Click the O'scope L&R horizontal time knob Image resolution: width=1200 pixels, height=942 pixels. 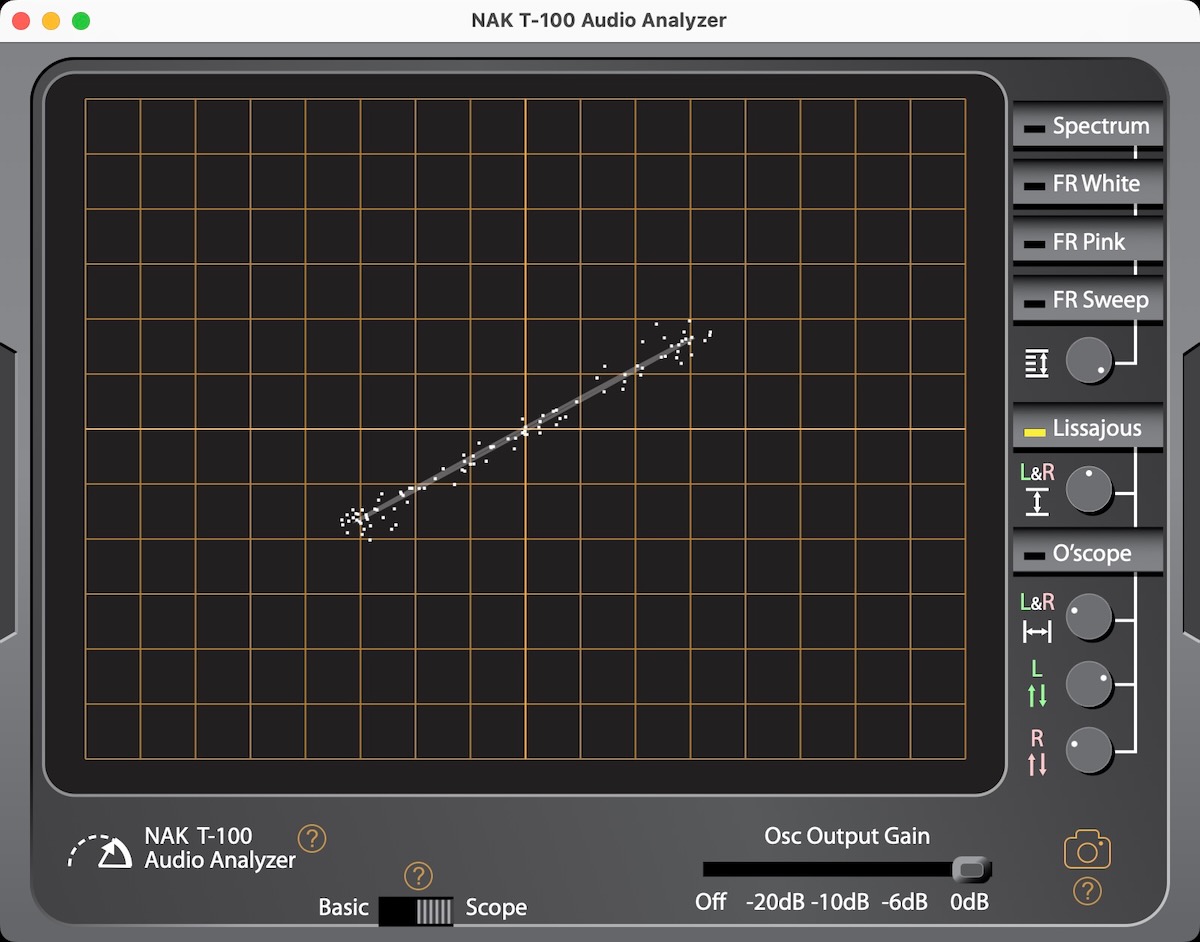tap(1089, 617)
